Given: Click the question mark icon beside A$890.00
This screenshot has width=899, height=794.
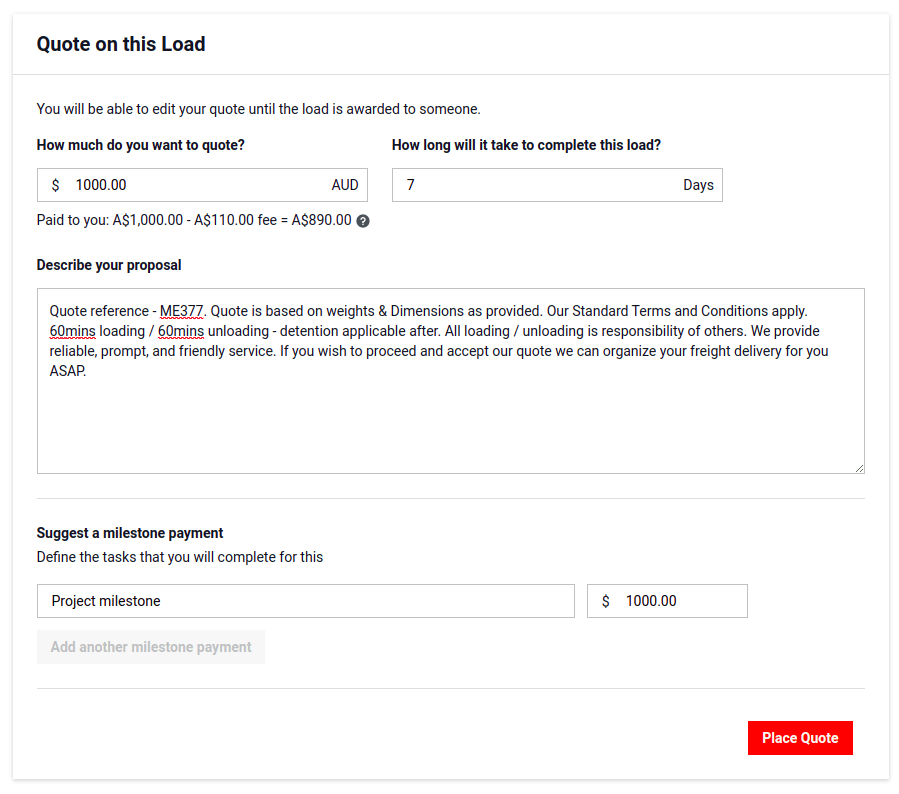Looking at the screenshot, I should click(x=363, y=220).
